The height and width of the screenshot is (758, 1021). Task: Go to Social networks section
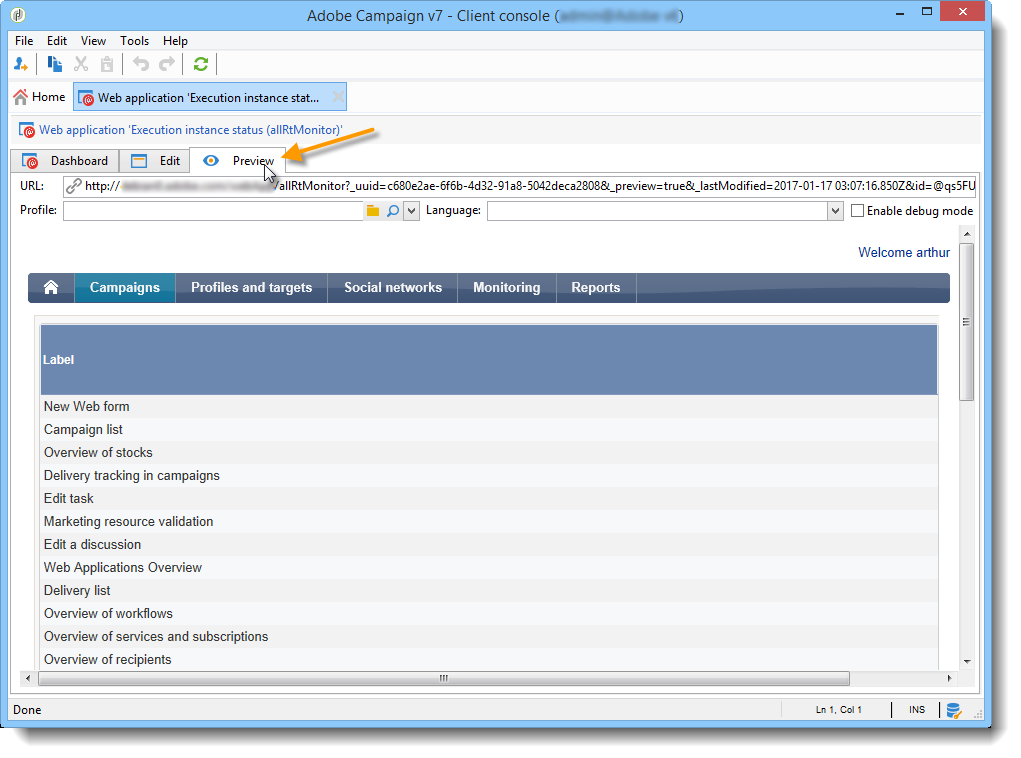(x=393, y=288)
